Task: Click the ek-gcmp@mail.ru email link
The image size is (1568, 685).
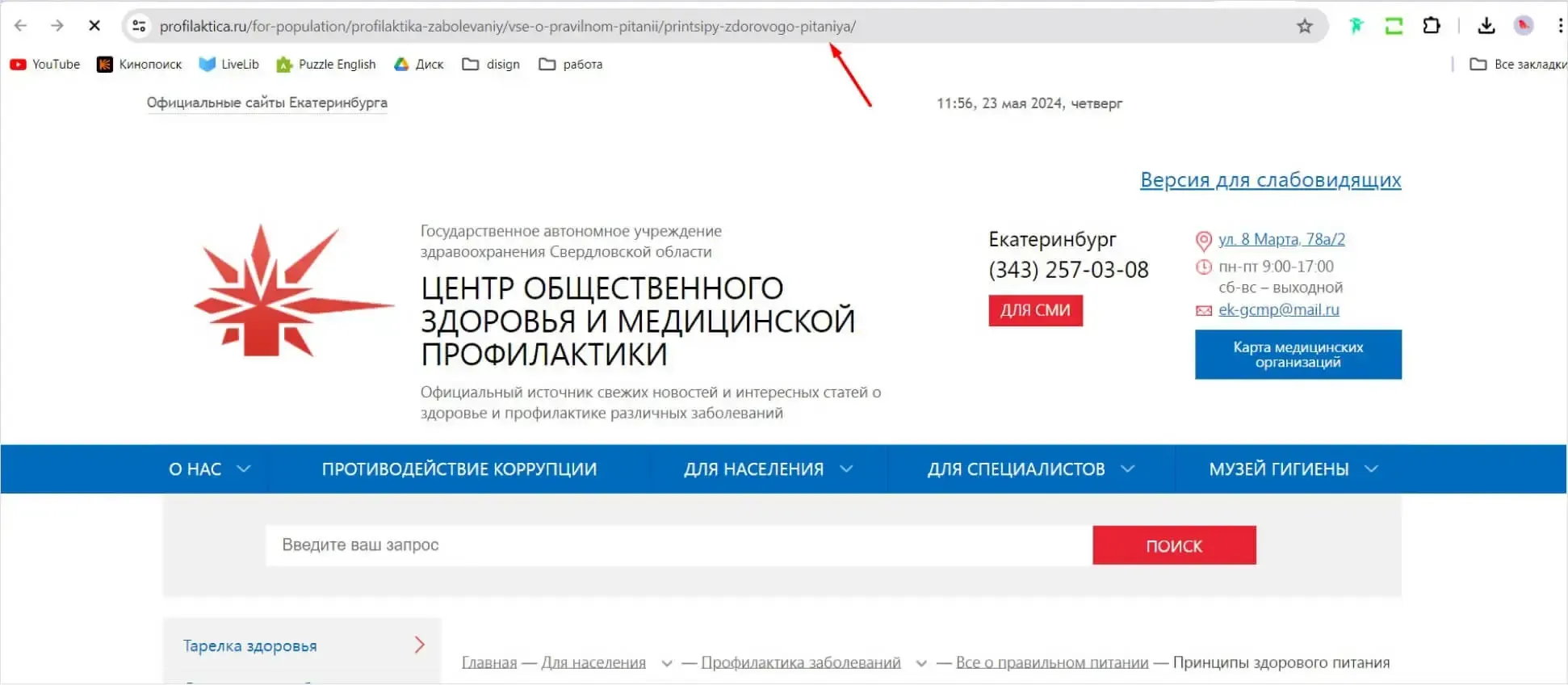Action: [1279, 309]
